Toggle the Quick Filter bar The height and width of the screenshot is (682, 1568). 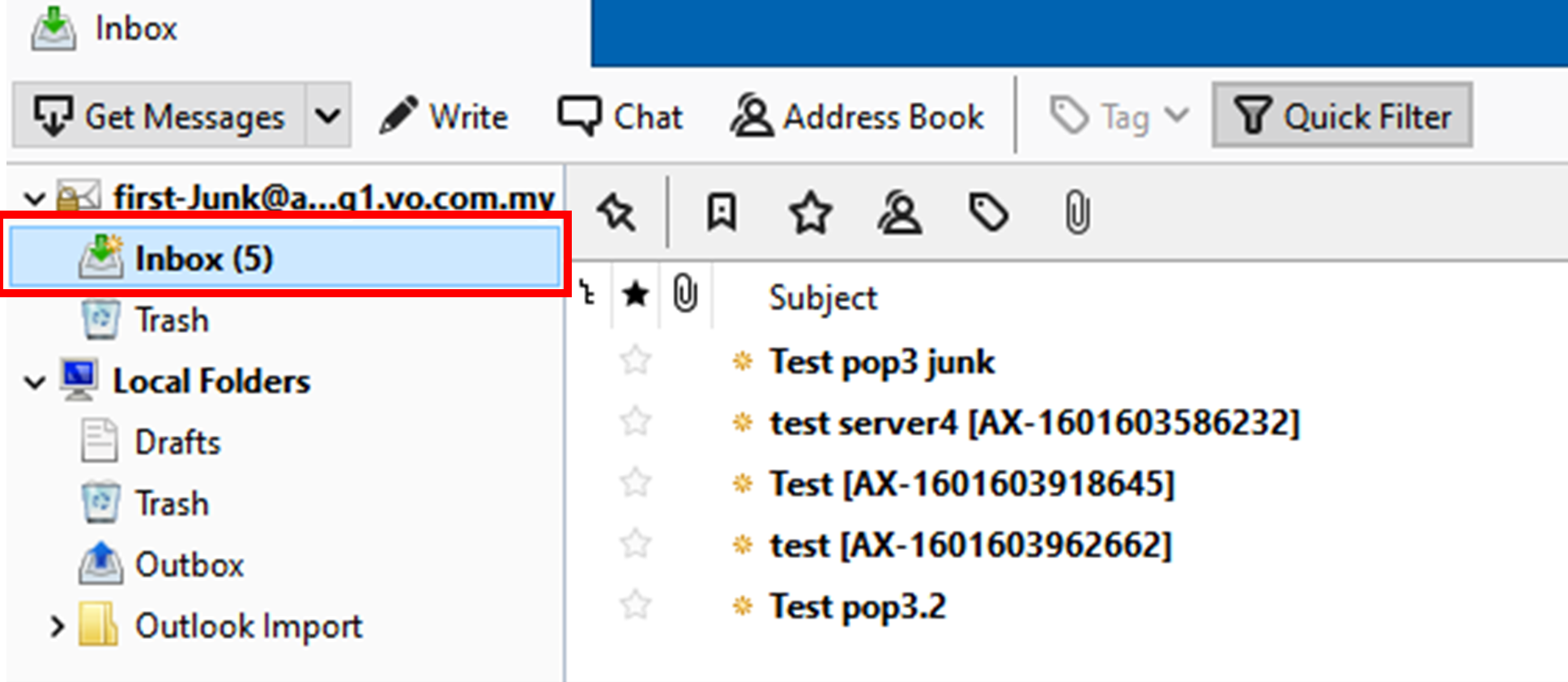coord(1342,116)
